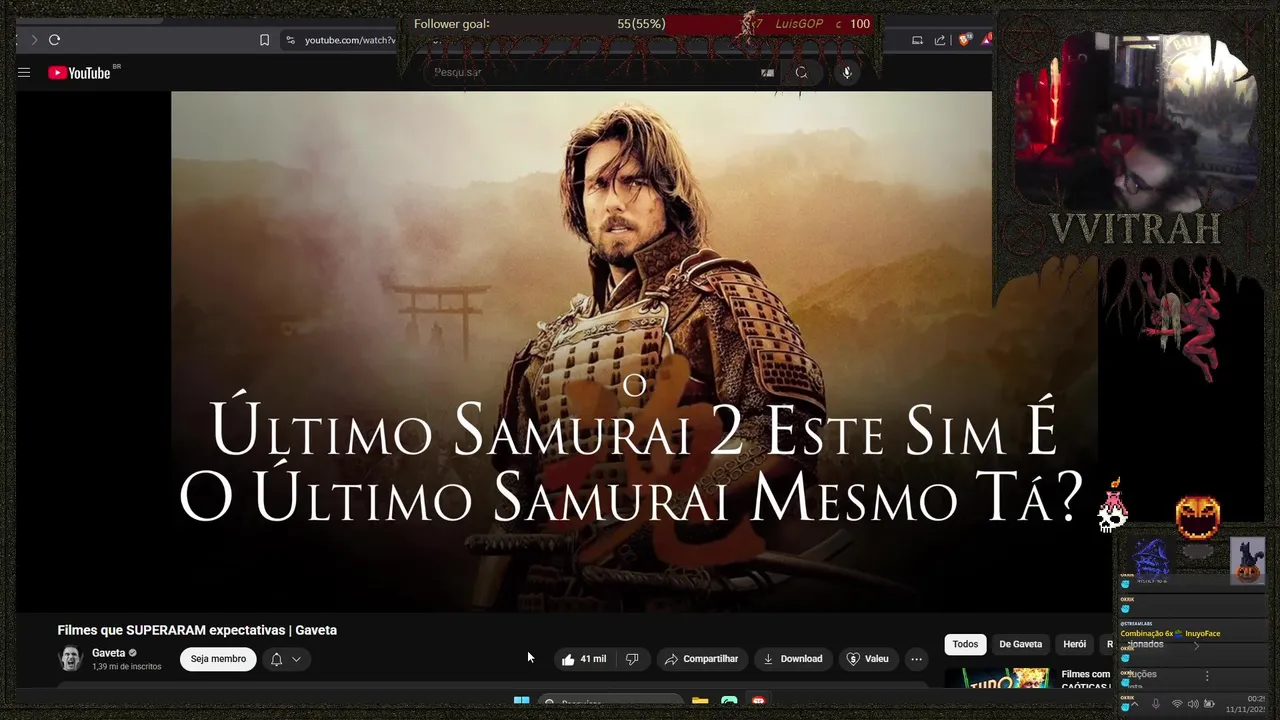This screenshot has height=720, width=1280.
Task: Click the browser cast screen icon
Action: point(917,40)
